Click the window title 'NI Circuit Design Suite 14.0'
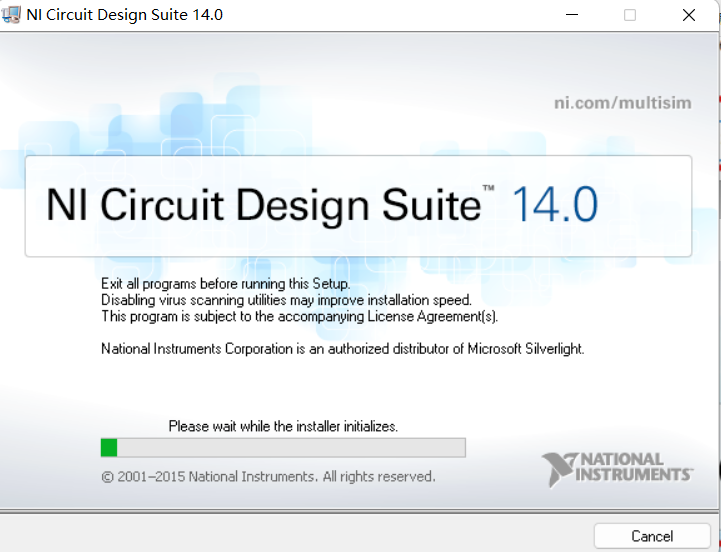 coord(125,15)
